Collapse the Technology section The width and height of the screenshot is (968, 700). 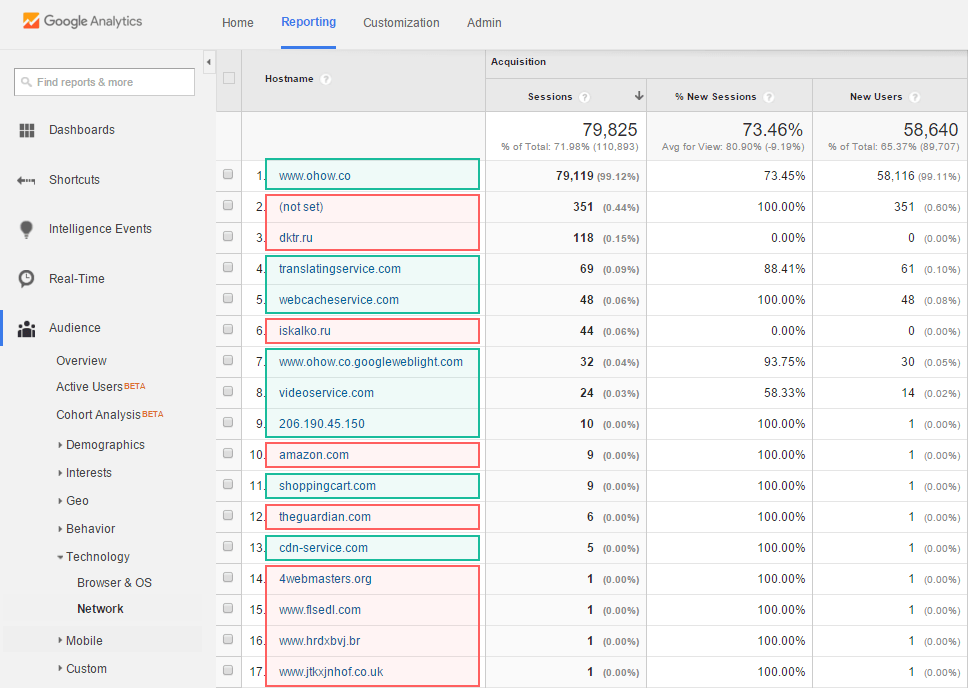60,557
